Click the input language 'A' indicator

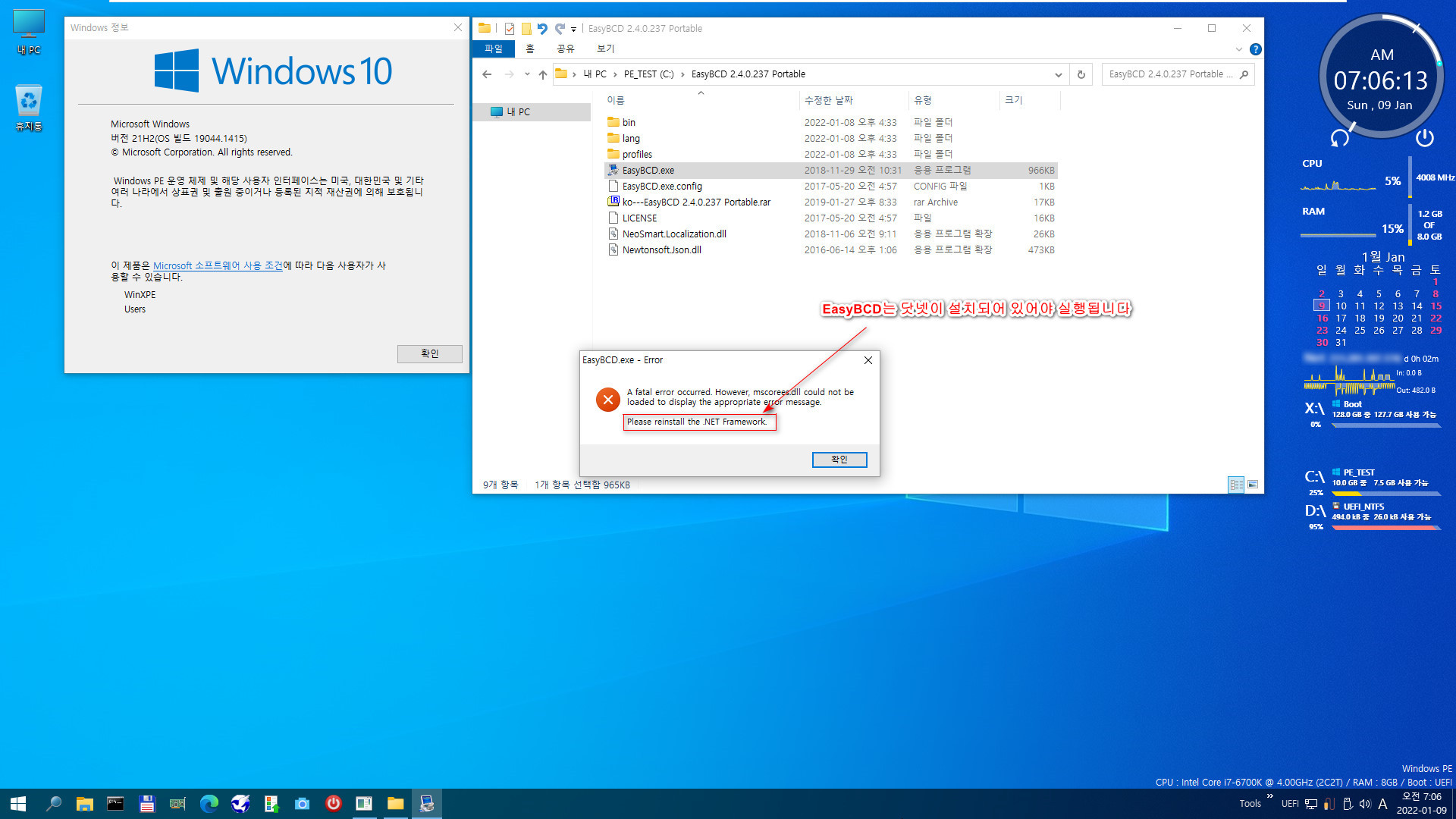click(x=1382, y=804)
